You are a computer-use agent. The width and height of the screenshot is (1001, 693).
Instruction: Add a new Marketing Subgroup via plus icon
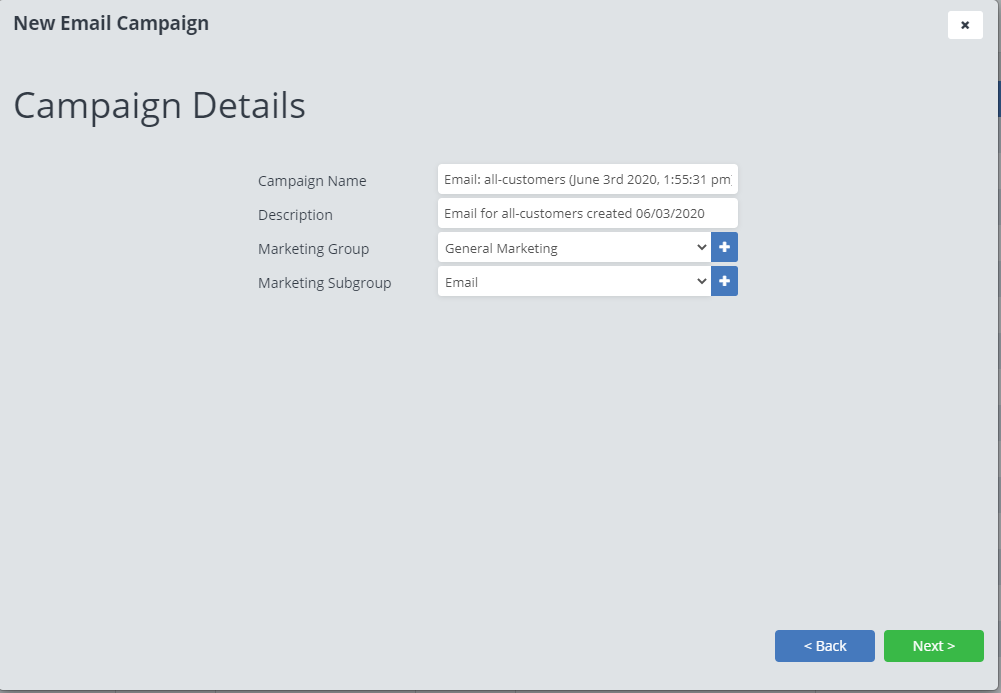(x=724, y=282)
